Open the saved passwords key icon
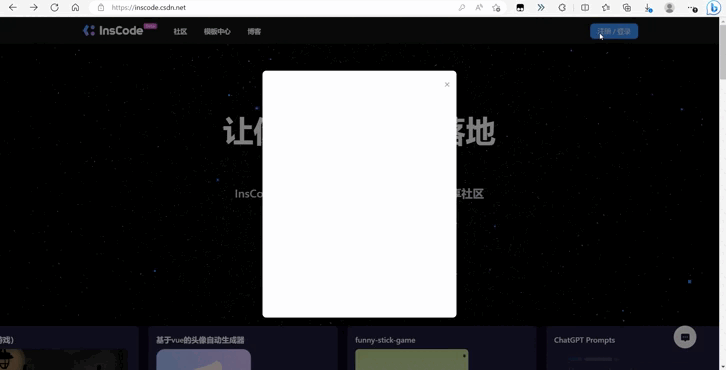The height and width of the screenshot is (370, 726). pos(462,7)
